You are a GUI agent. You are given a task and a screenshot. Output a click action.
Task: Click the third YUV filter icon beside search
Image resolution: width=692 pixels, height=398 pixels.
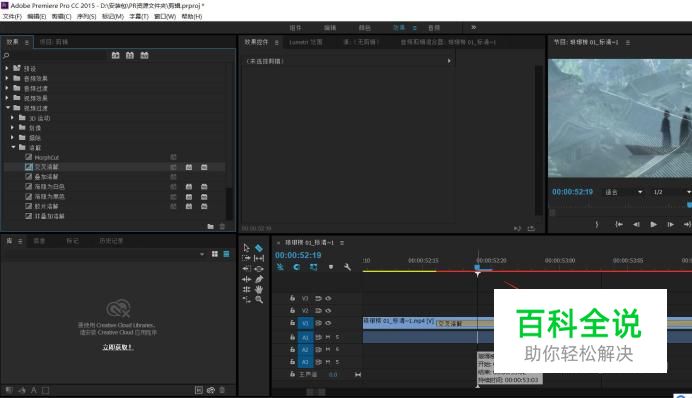144,56
